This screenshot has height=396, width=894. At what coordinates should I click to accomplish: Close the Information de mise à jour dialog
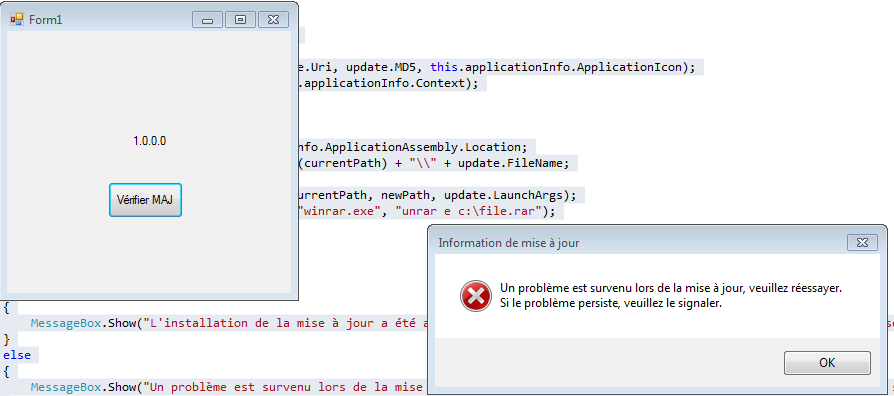click(862, 242)
